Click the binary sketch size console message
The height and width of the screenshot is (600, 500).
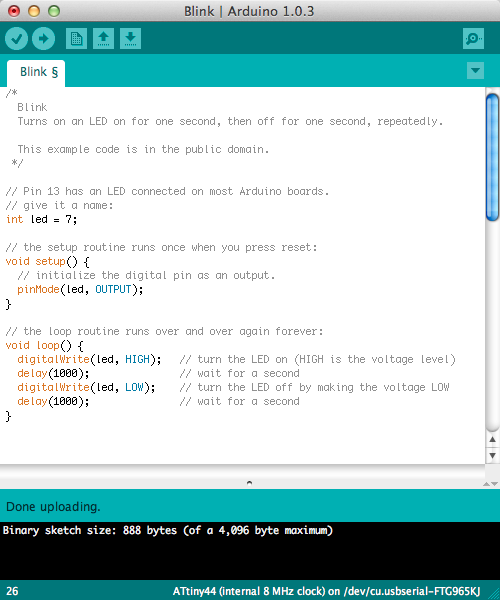click(x=168, y=531)
